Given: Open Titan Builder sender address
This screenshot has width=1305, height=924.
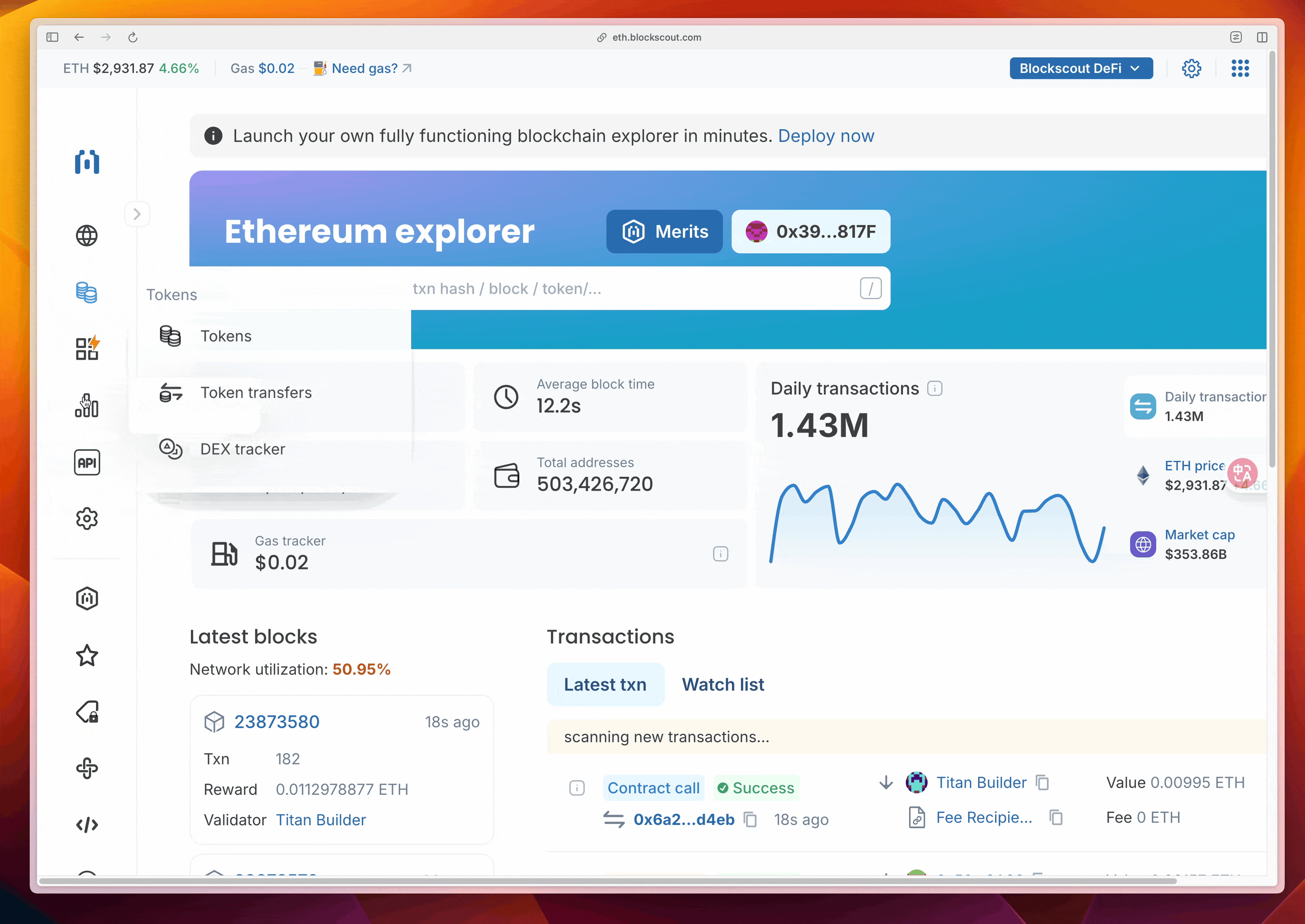Looking at the screenshot, I should pyautogui.click(x=981, y=783).
